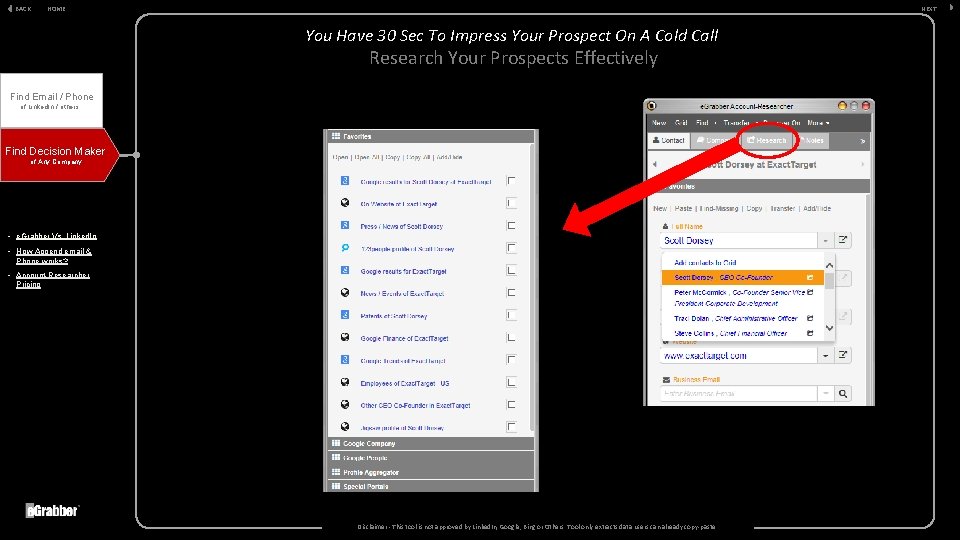The height and width of the screenshot is (540, 960).
Task: Click the edit icon beside Full Name field
Action: (x=843, y=240)
